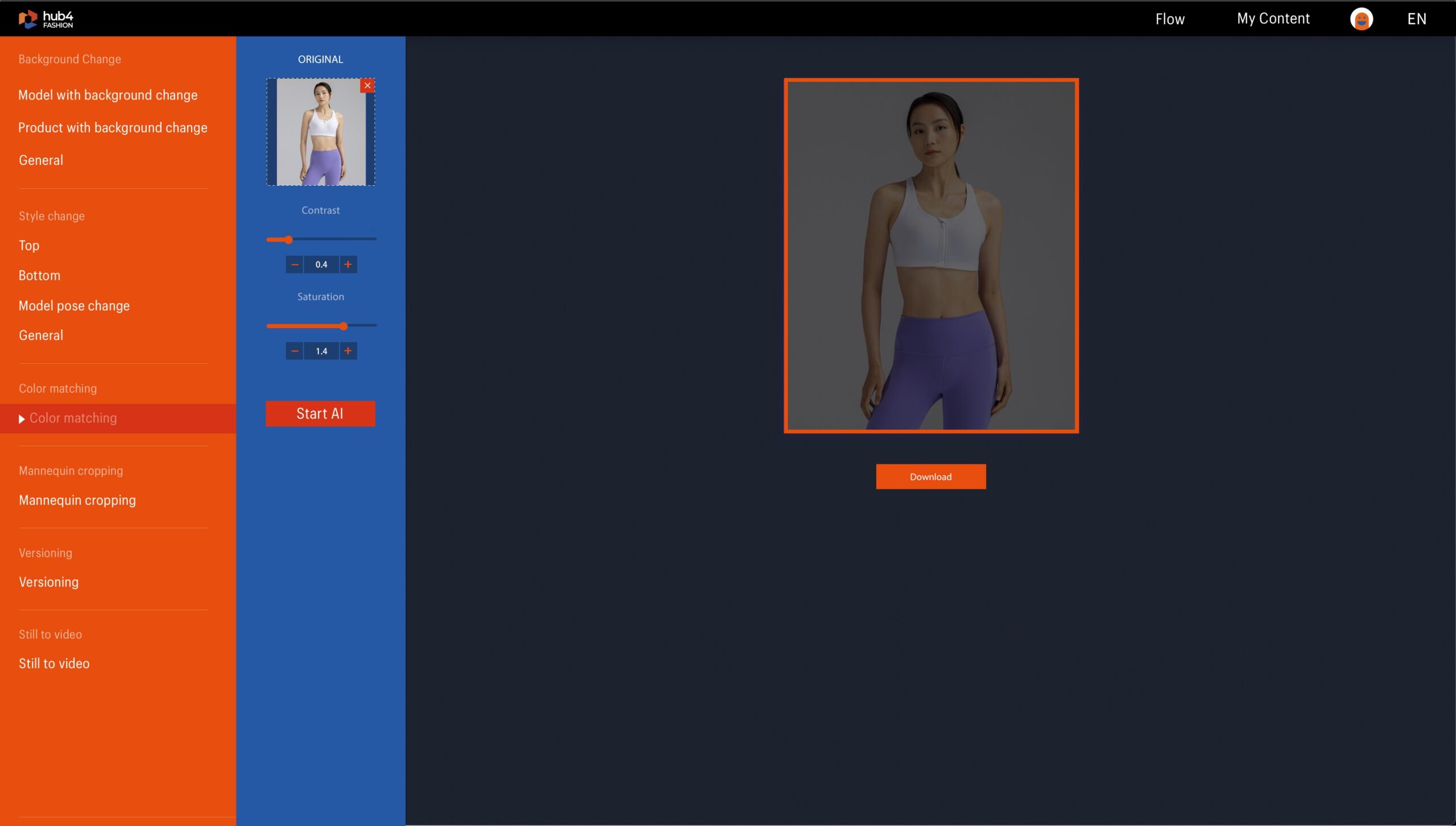
Task: Open Model pose change
Action: point(74,305)
